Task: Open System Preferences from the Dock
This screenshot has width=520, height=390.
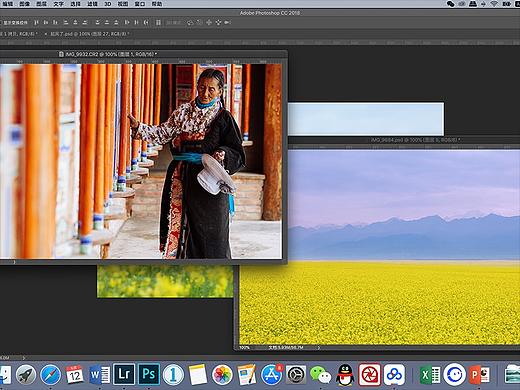Action: 296,374
